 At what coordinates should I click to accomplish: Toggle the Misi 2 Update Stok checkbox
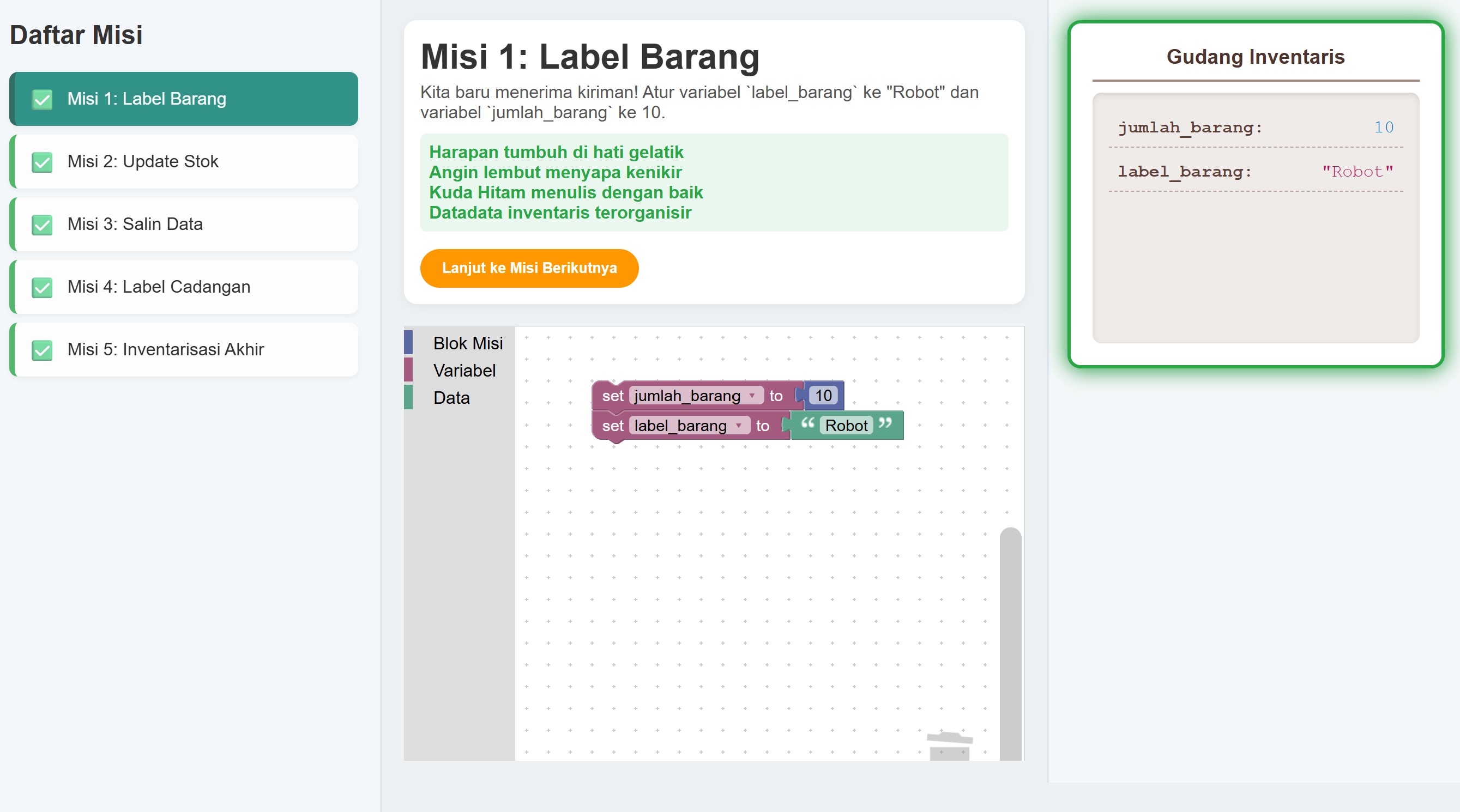pyautogui.click(x=42, y=162)
